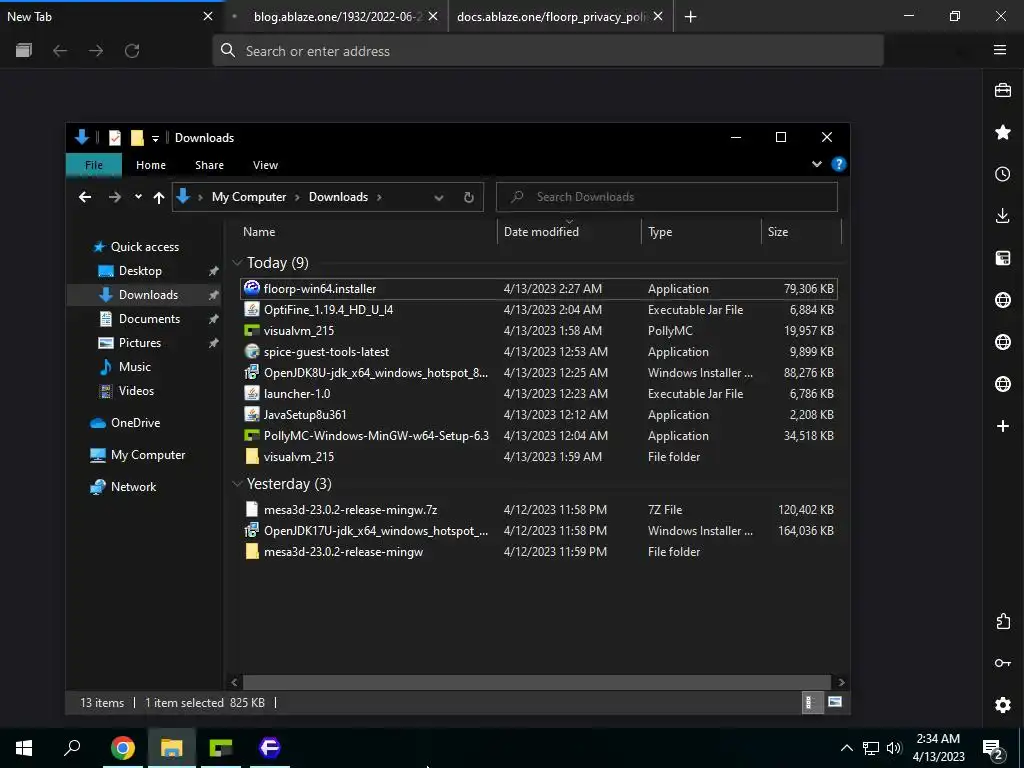The width and height of the screenshot is (1024, 768).
Task: Switch to docs.ablaze.one privacy policy tab
Action: pyautogui.click(x=552, y=17)
